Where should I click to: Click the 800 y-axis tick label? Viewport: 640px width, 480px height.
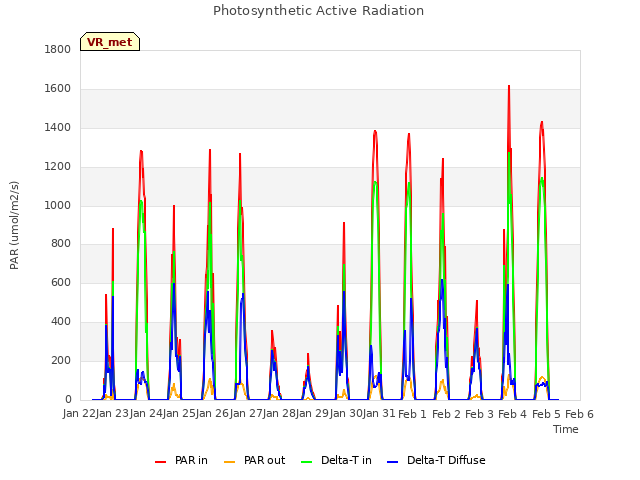pyautogui.click(x=61, y=244)
